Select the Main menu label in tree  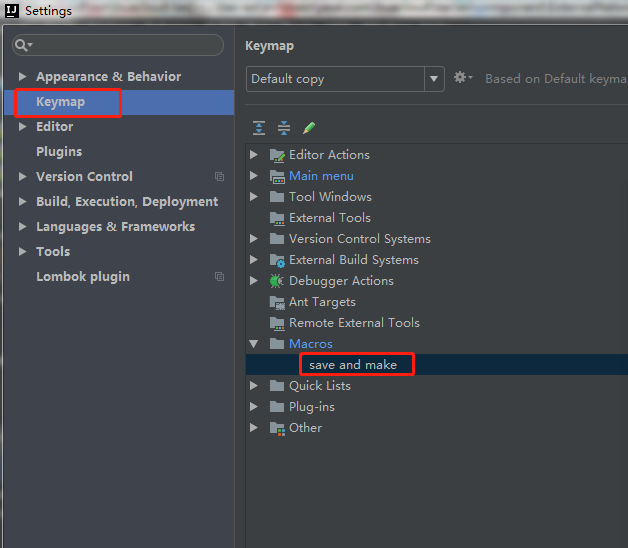click(x=321, y=176)
